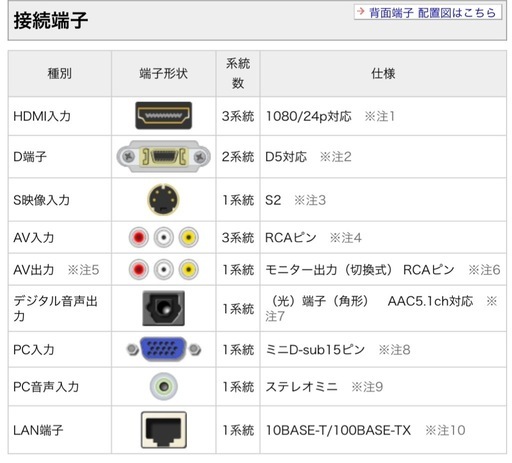Click the ※注6 note reference

point(484,270)
